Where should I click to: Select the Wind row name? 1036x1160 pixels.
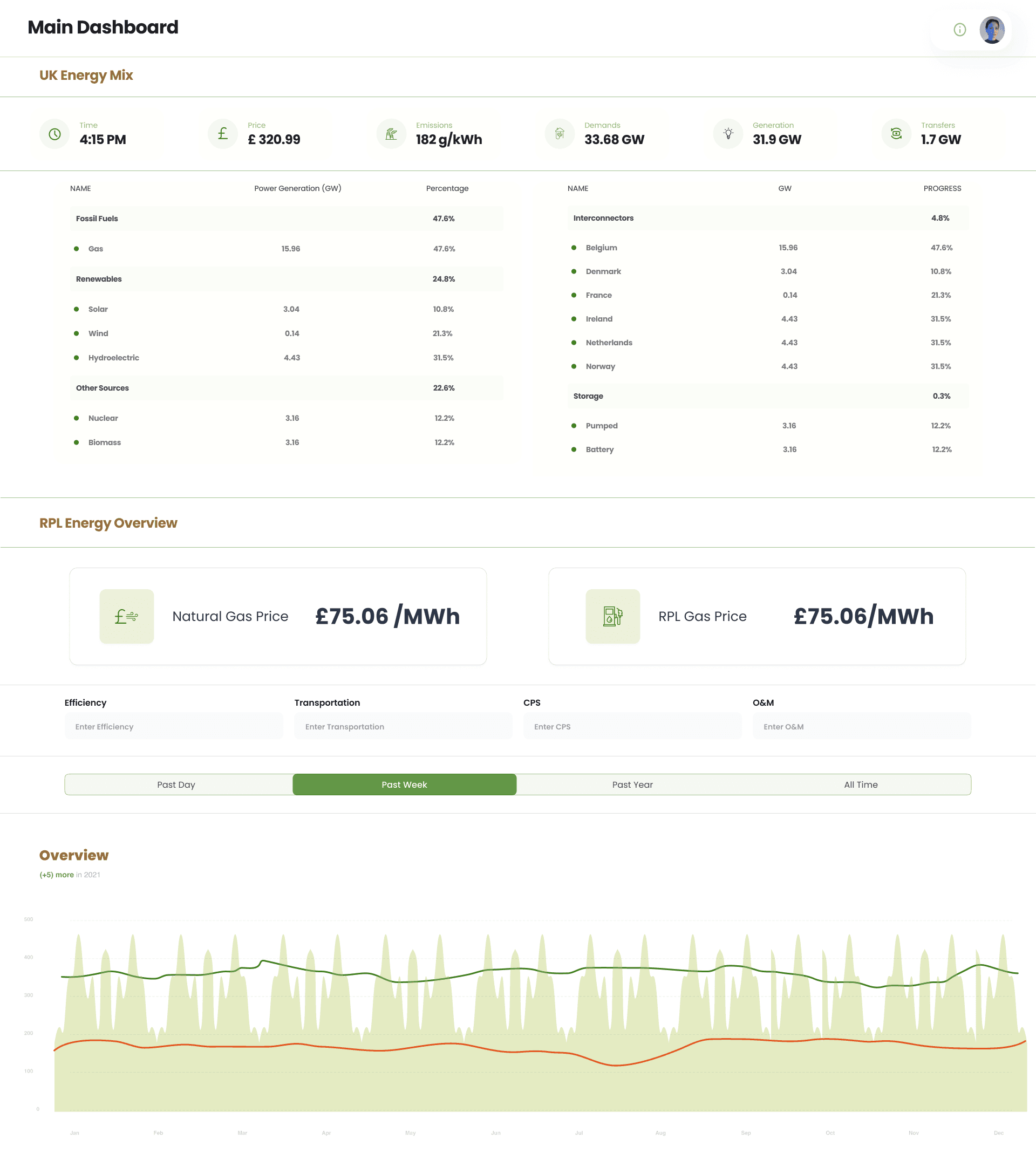98,333
